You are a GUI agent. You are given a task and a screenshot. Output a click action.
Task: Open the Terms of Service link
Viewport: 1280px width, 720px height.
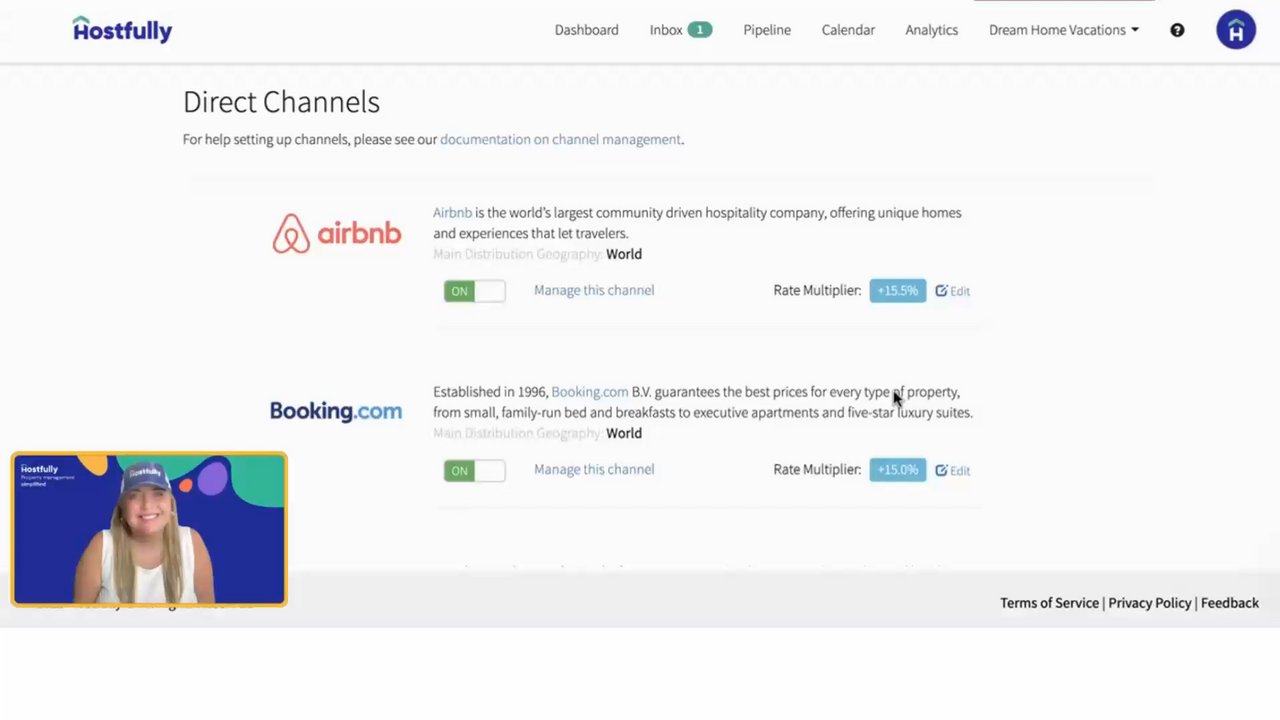(x=1049, y=603)
